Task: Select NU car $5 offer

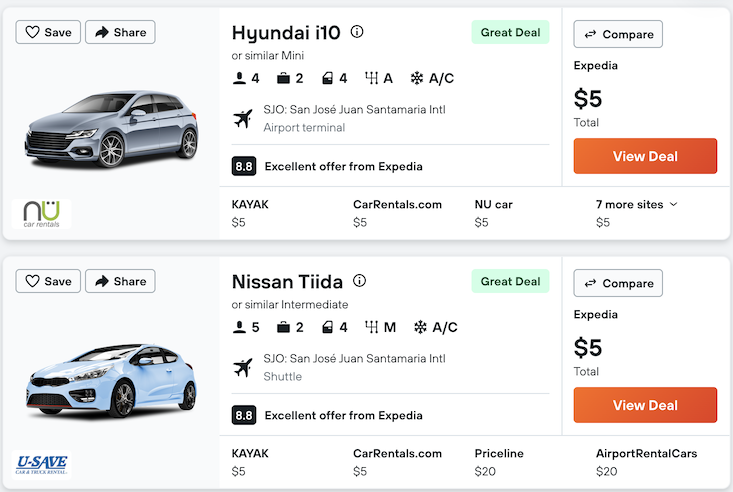Action: point(494,213)
